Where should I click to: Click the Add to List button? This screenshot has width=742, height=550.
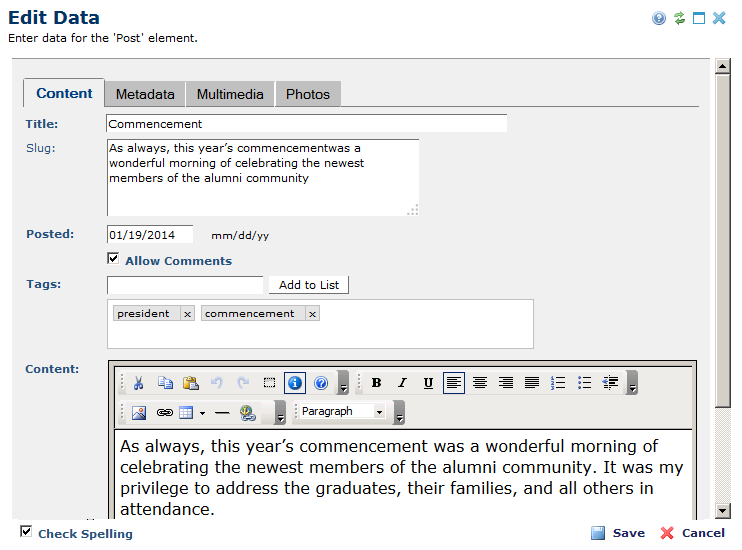point(309,285)
